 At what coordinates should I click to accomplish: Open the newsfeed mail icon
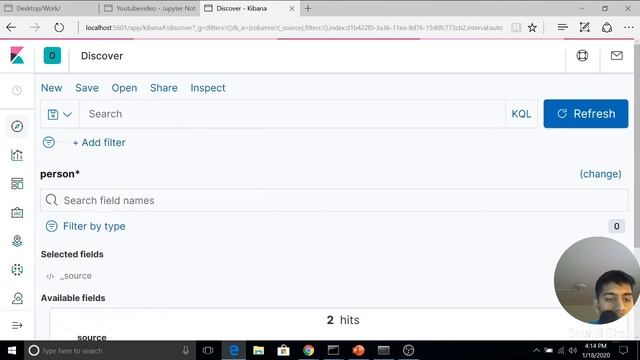coord(616,56)
